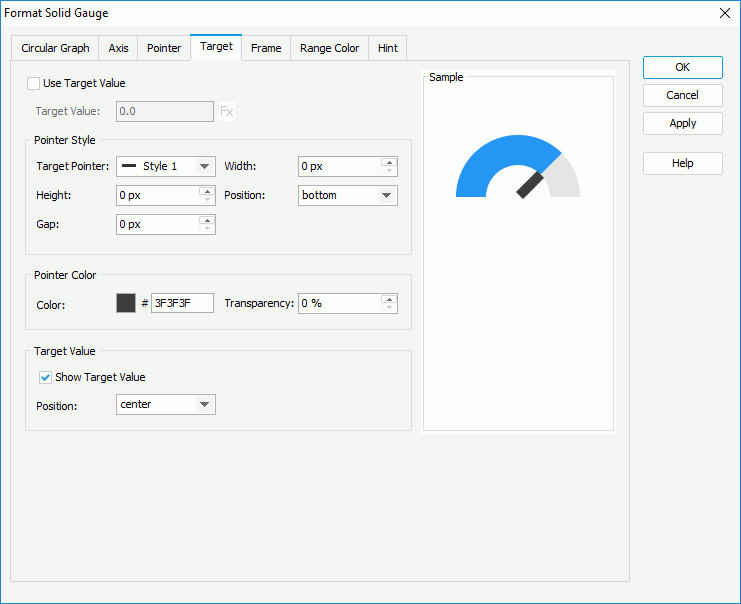Screen dimensions: 741x604
Task: Switch to the Circular Graph tab
Action: 55,48
